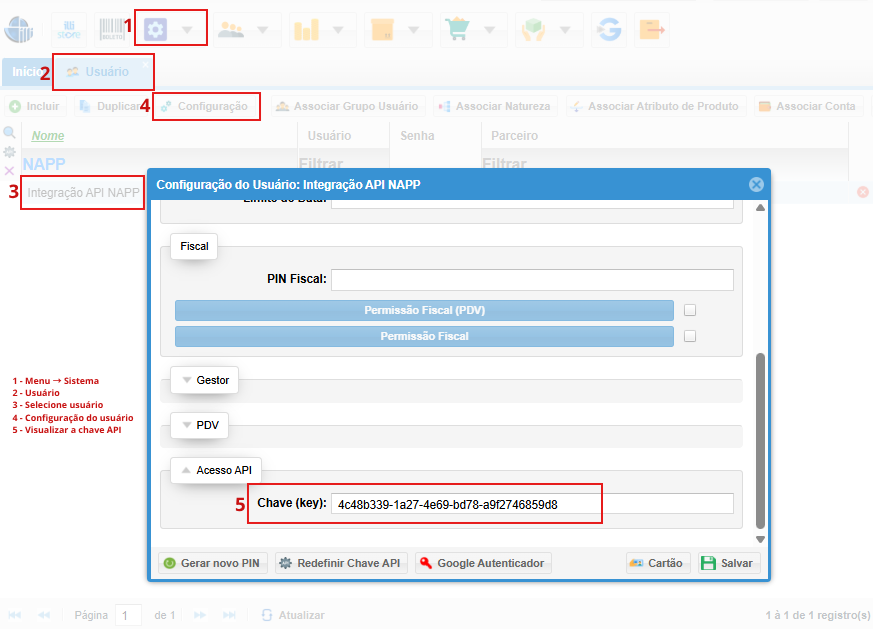Open the Sistema gear menu icon
This screenshot has width=873, height=629.
point(155,30)
